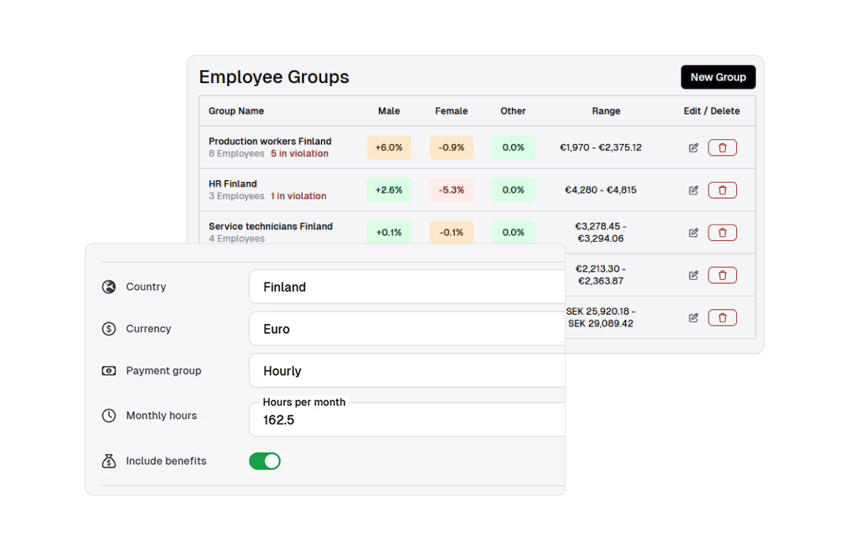Click the dollar coin icon beside Currency
The image size is (850, 551).
click(x=109, y=329)
